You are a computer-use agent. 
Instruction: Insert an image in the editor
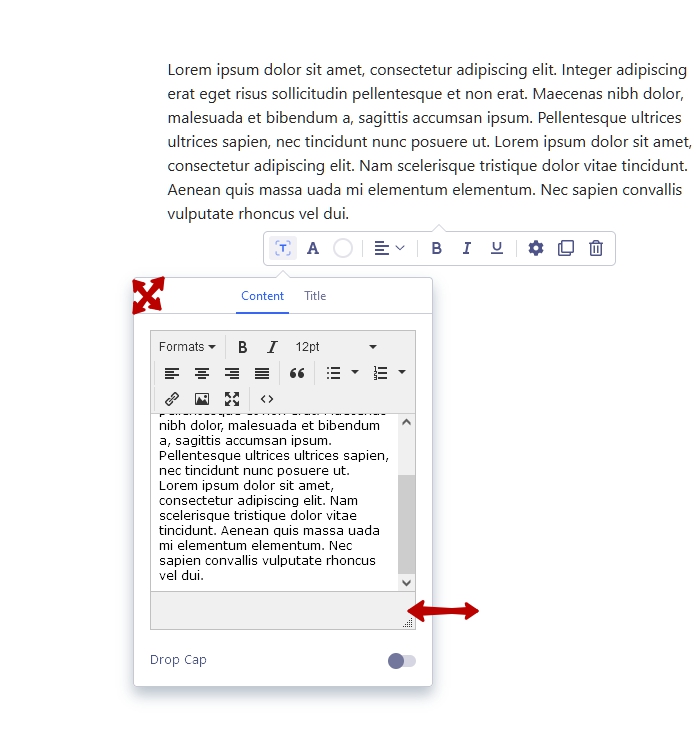202,399
